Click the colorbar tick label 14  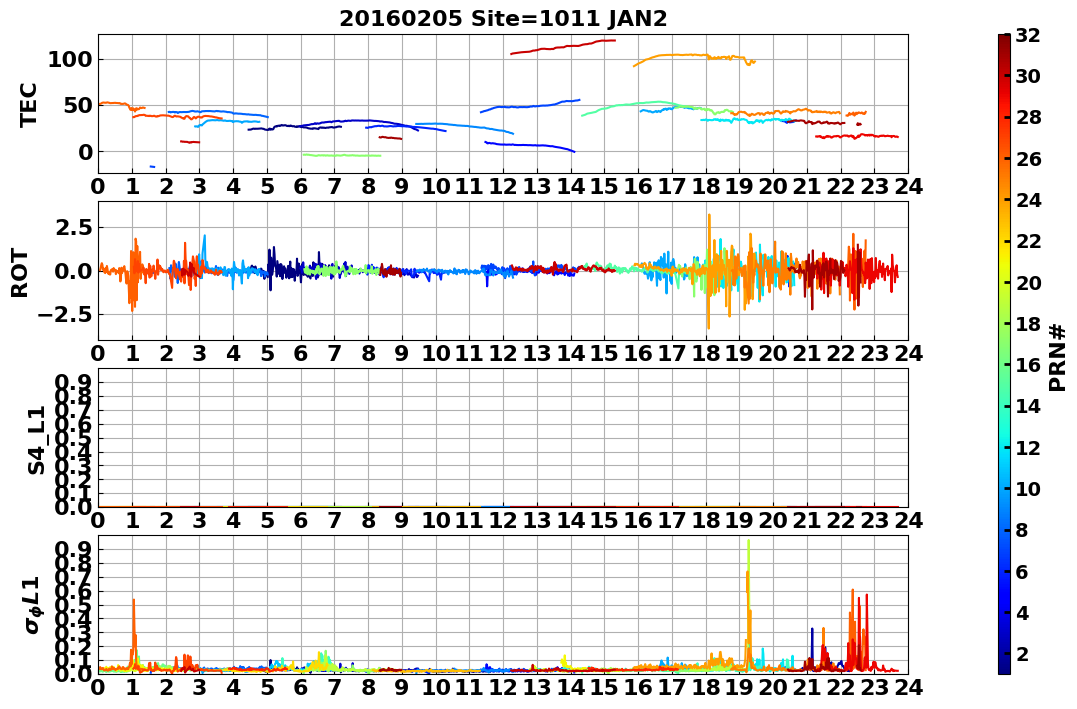1027,406
